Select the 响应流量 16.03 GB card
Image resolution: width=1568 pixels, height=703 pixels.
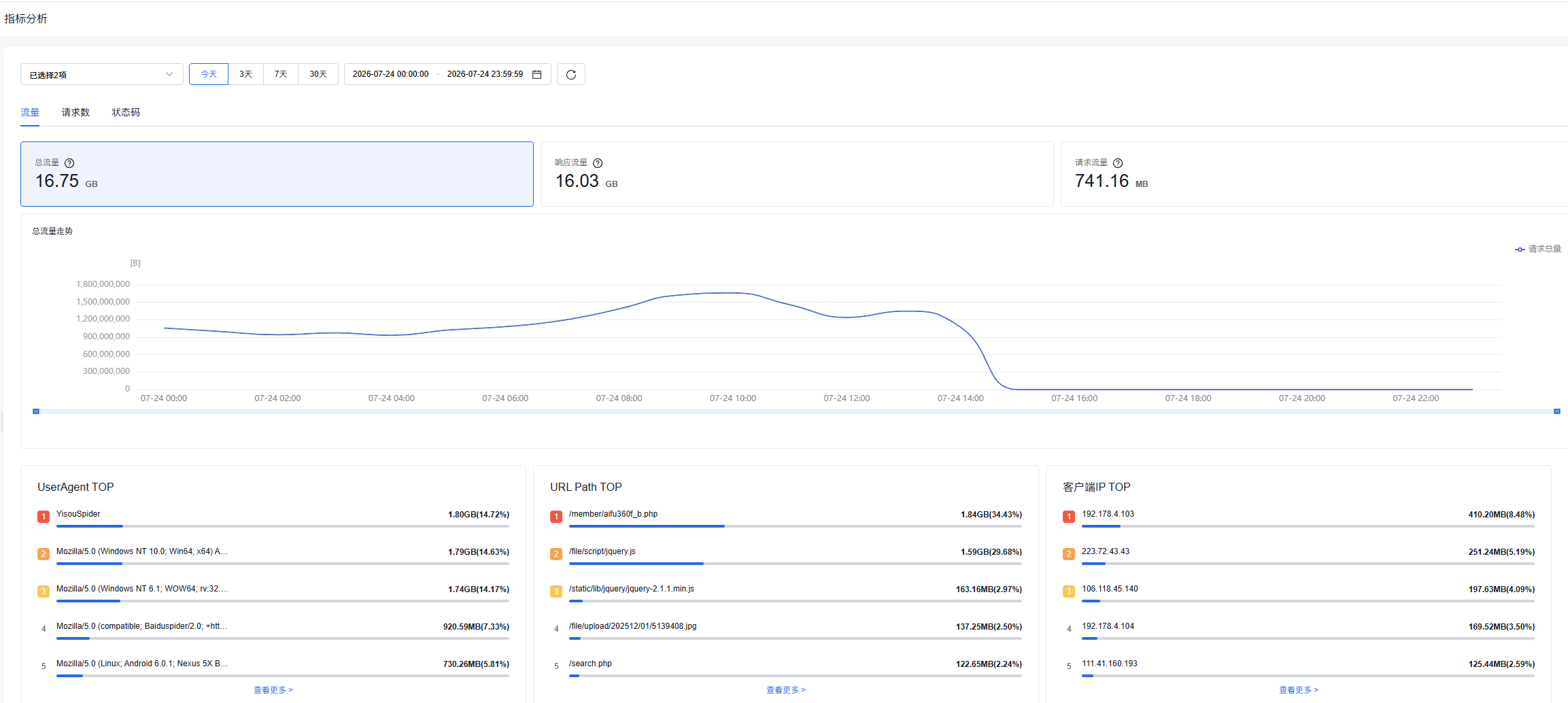797,174
